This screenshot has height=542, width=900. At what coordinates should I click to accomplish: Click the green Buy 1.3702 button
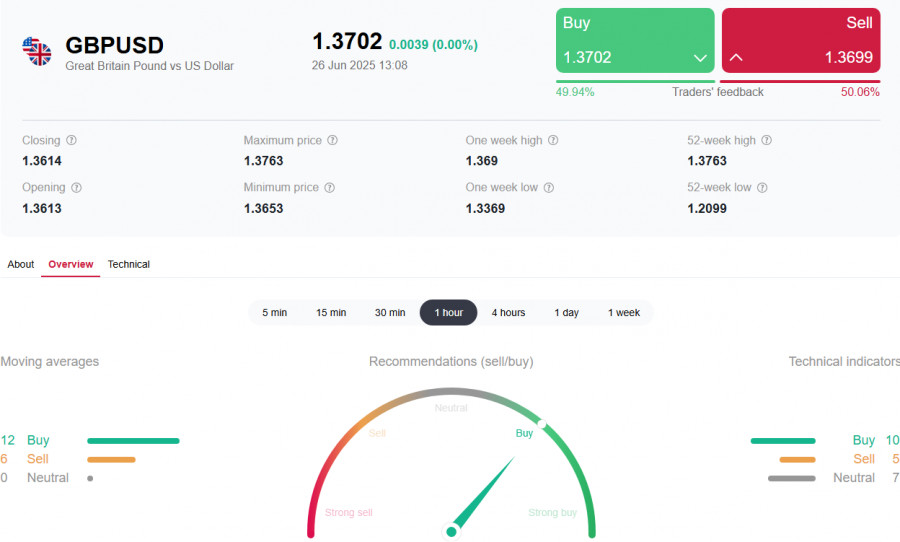[635, 40]
